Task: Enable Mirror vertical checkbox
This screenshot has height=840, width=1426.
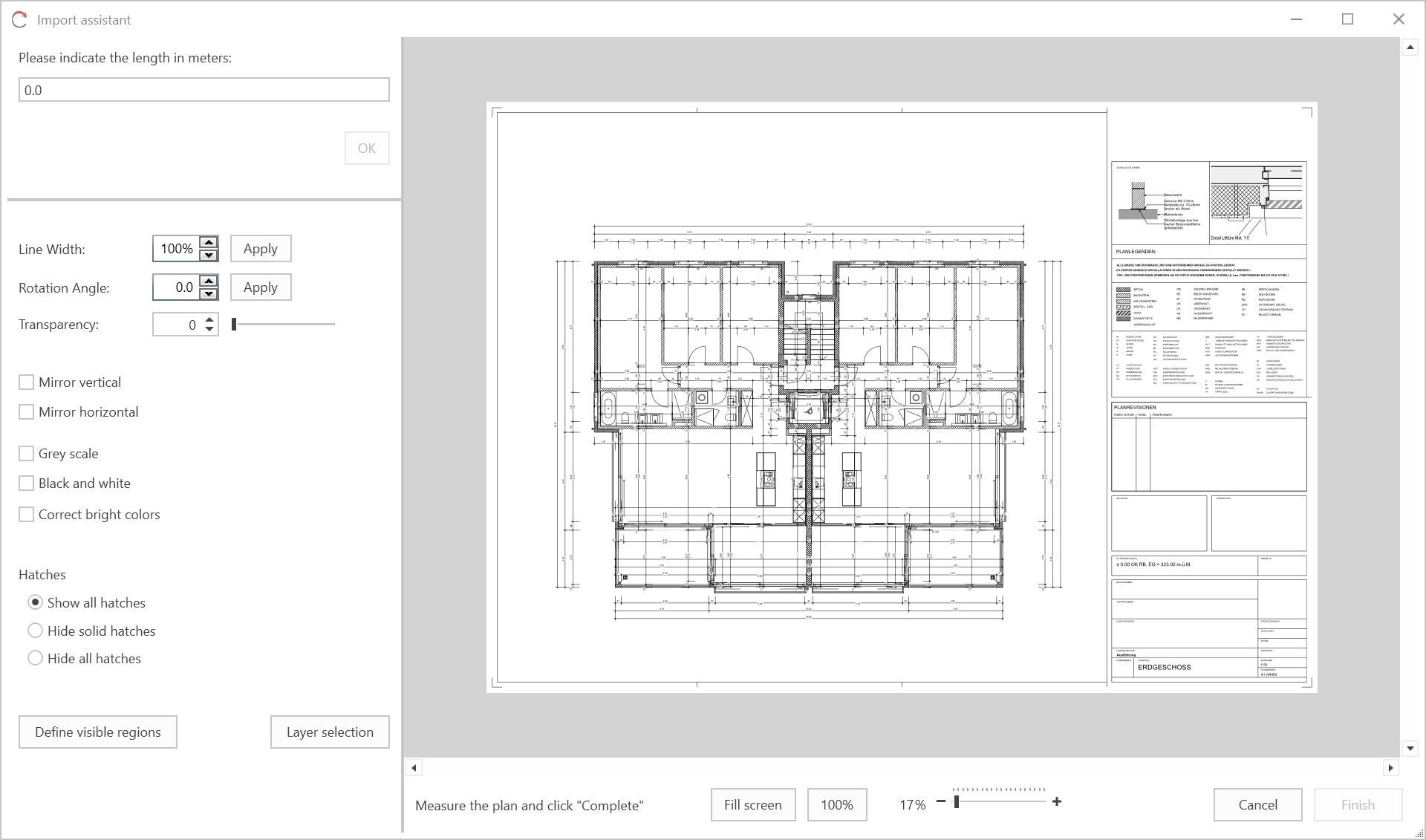Action: (27, 382)
